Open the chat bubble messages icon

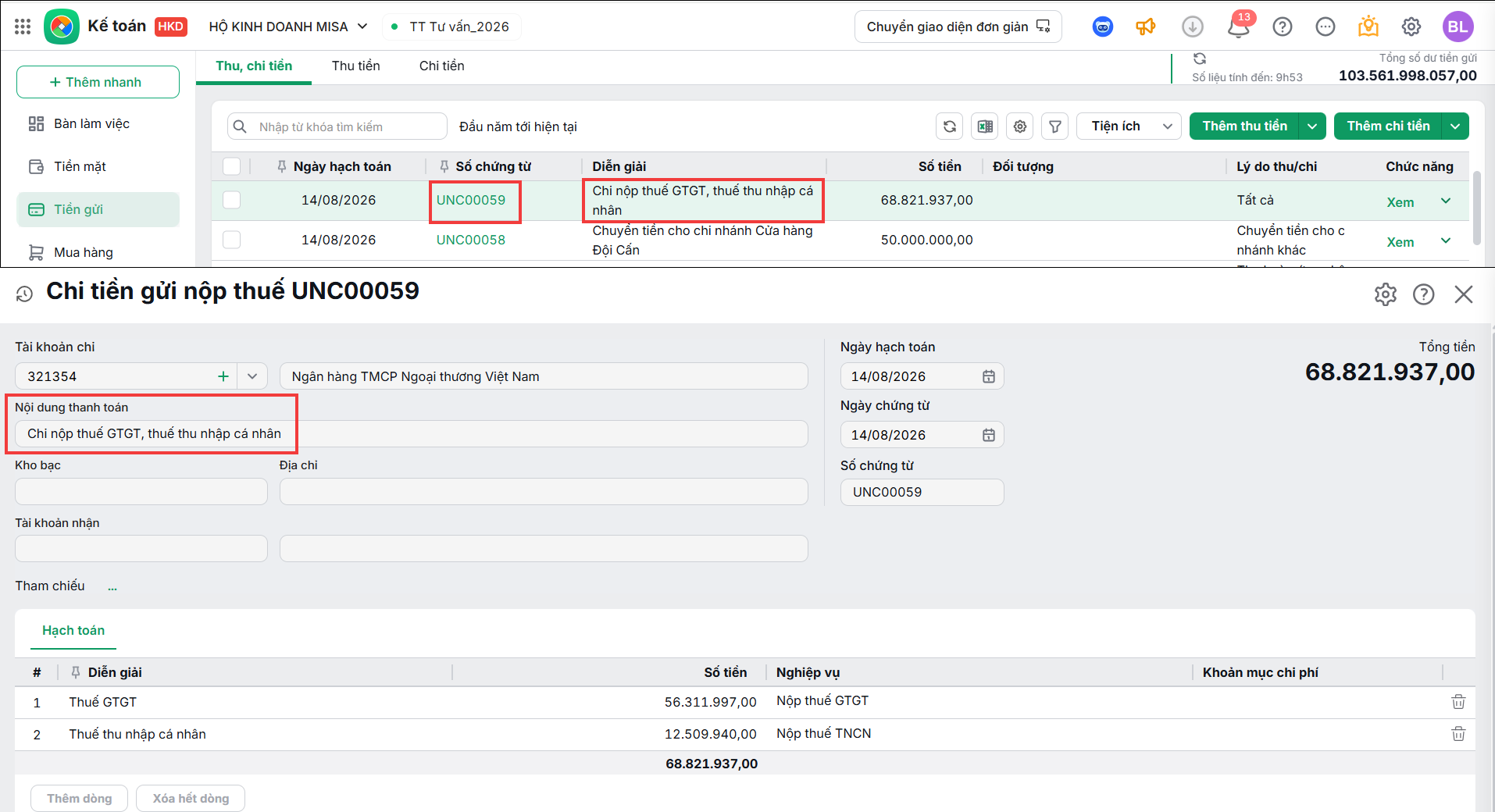point(1326,27)
